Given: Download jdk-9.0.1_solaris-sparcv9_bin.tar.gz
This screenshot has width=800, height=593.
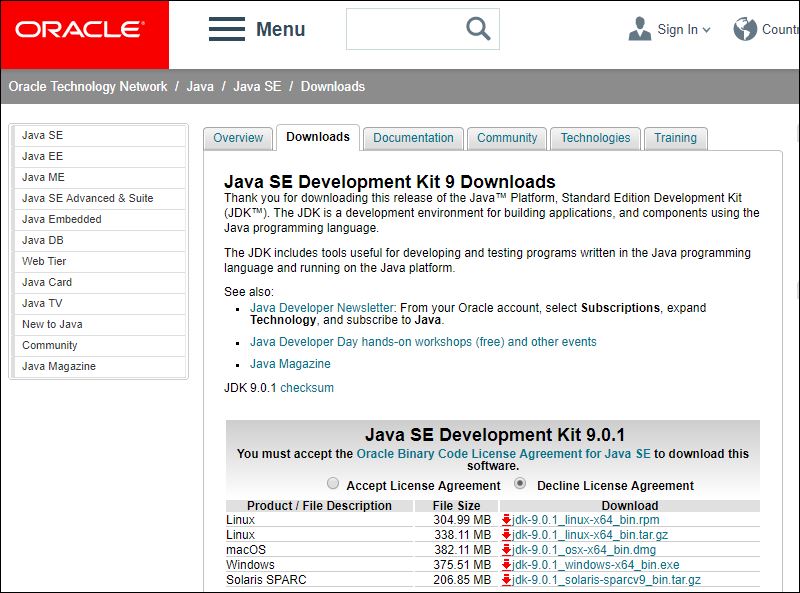Looking at the screenshot, I should (x=606, y=580).
